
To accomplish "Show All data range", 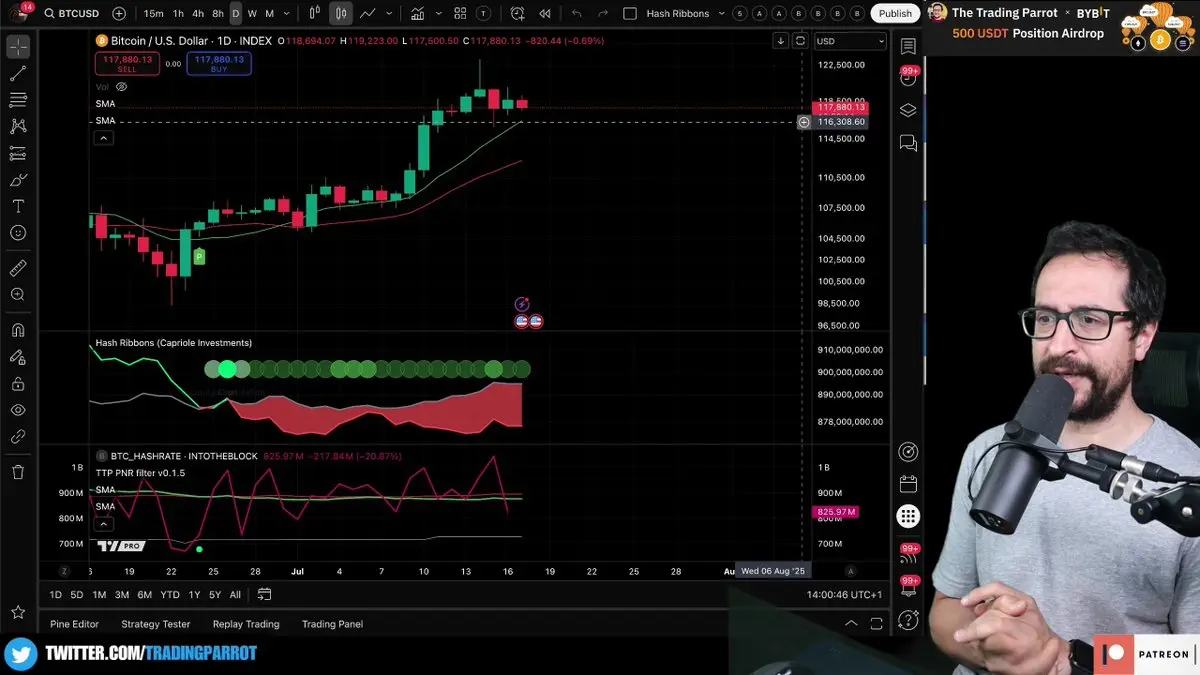I will pyautogui.click(x=235, y=595).
